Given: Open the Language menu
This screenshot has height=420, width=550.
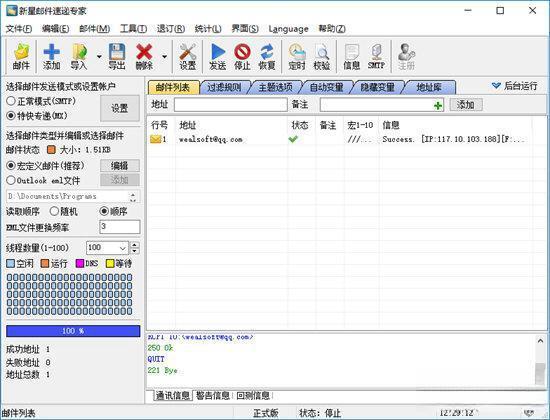Looking at the screenshot, I should [288, 29].
